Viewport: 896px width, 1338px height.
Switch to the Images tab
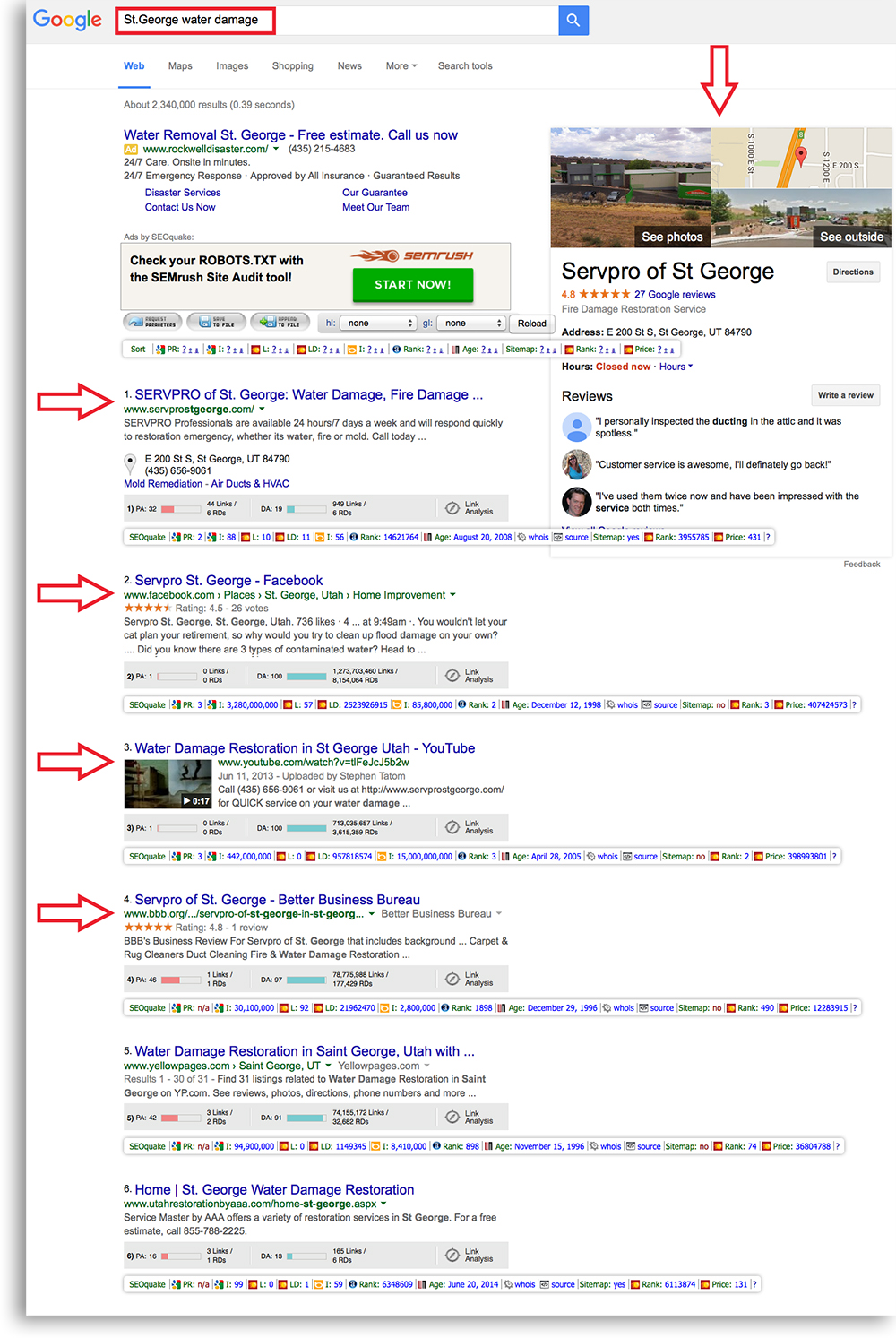(232, 66)
